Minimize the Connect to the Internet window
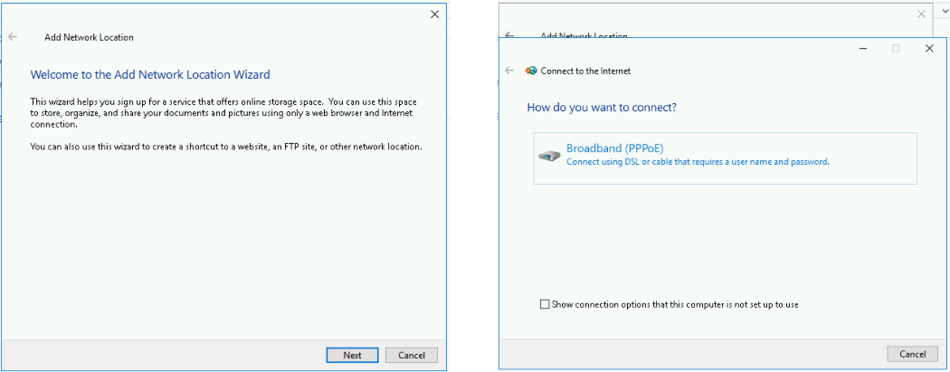Image resolution: width=950 pixels, height=372 pixels. pyautogui.click(x=863, y=49)
